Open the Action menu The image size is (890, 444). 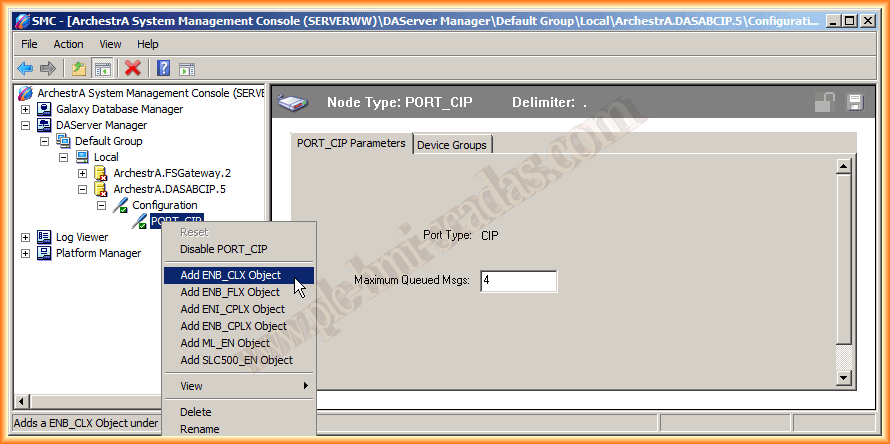[x=68, y=44]
